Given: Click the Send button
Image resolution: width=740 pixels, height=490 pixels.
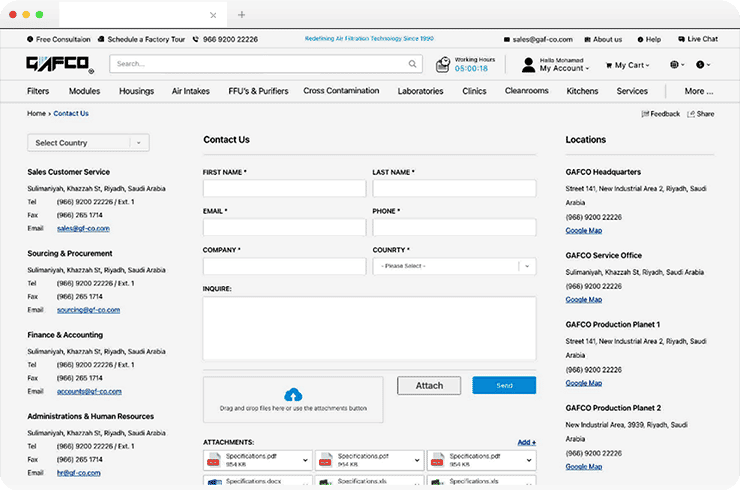Looking at the screenshot, I should (504, 385).
